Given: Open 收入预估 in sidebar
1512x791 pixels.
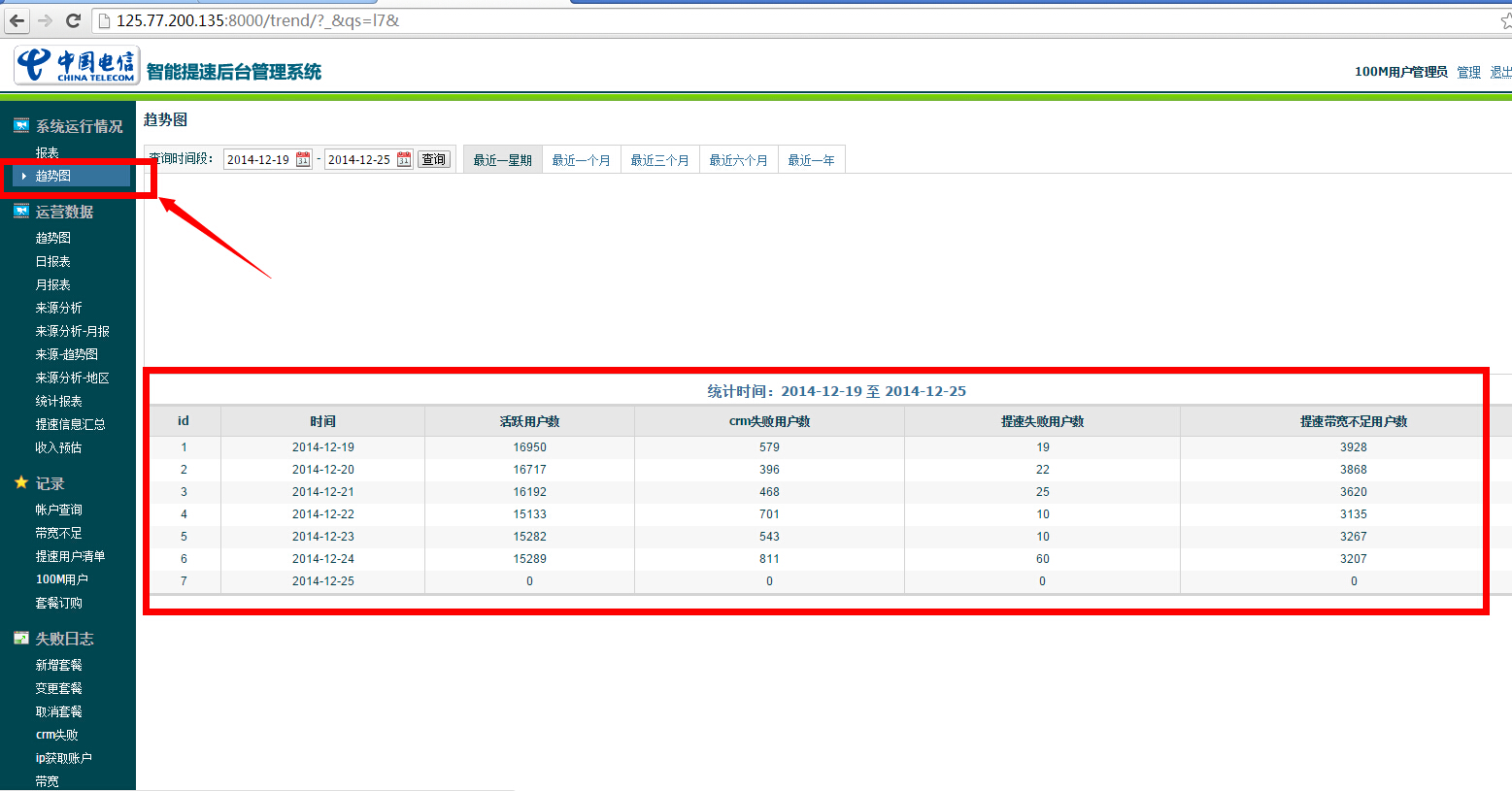Looking at the screenshot, I should coord(58,447).
